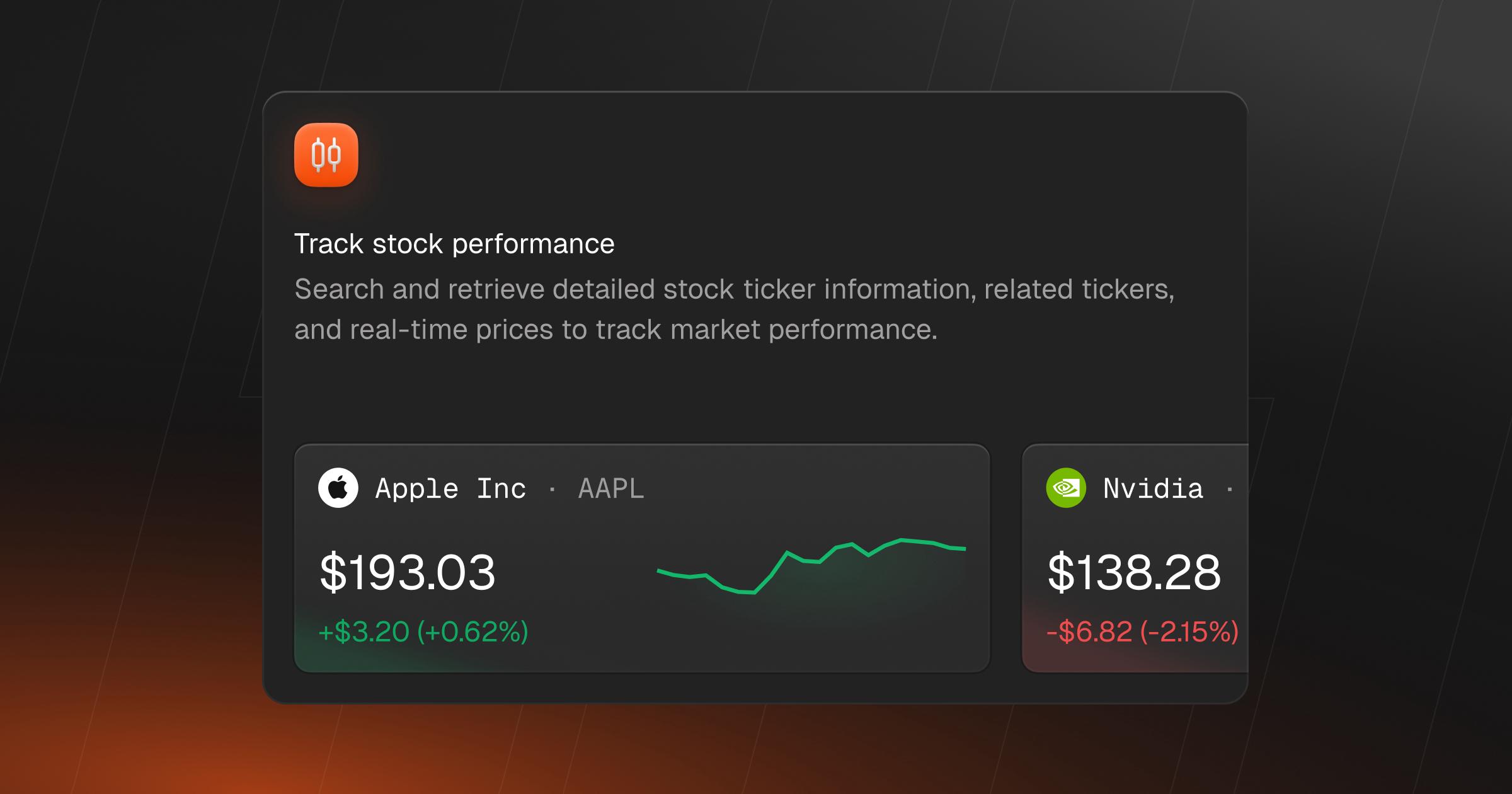Screen dimensions: 1512x794
Task: Click the stock ticker description paragraph
Action: click(734, 309)
